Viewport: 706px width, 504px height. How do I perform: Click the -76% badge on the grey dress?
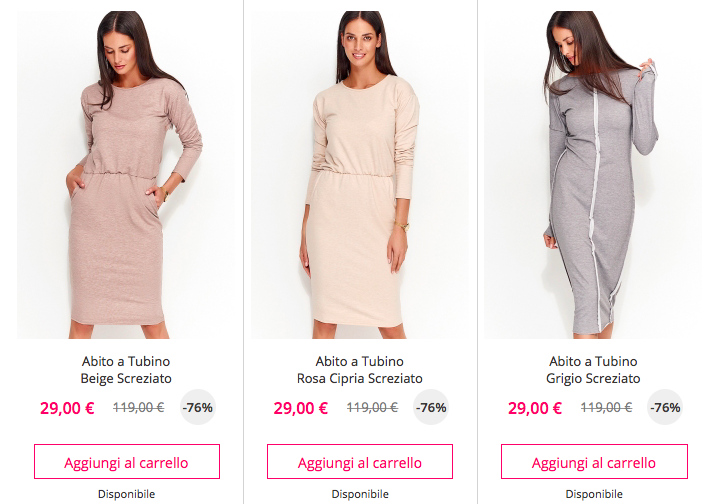(x=665, y=407)
